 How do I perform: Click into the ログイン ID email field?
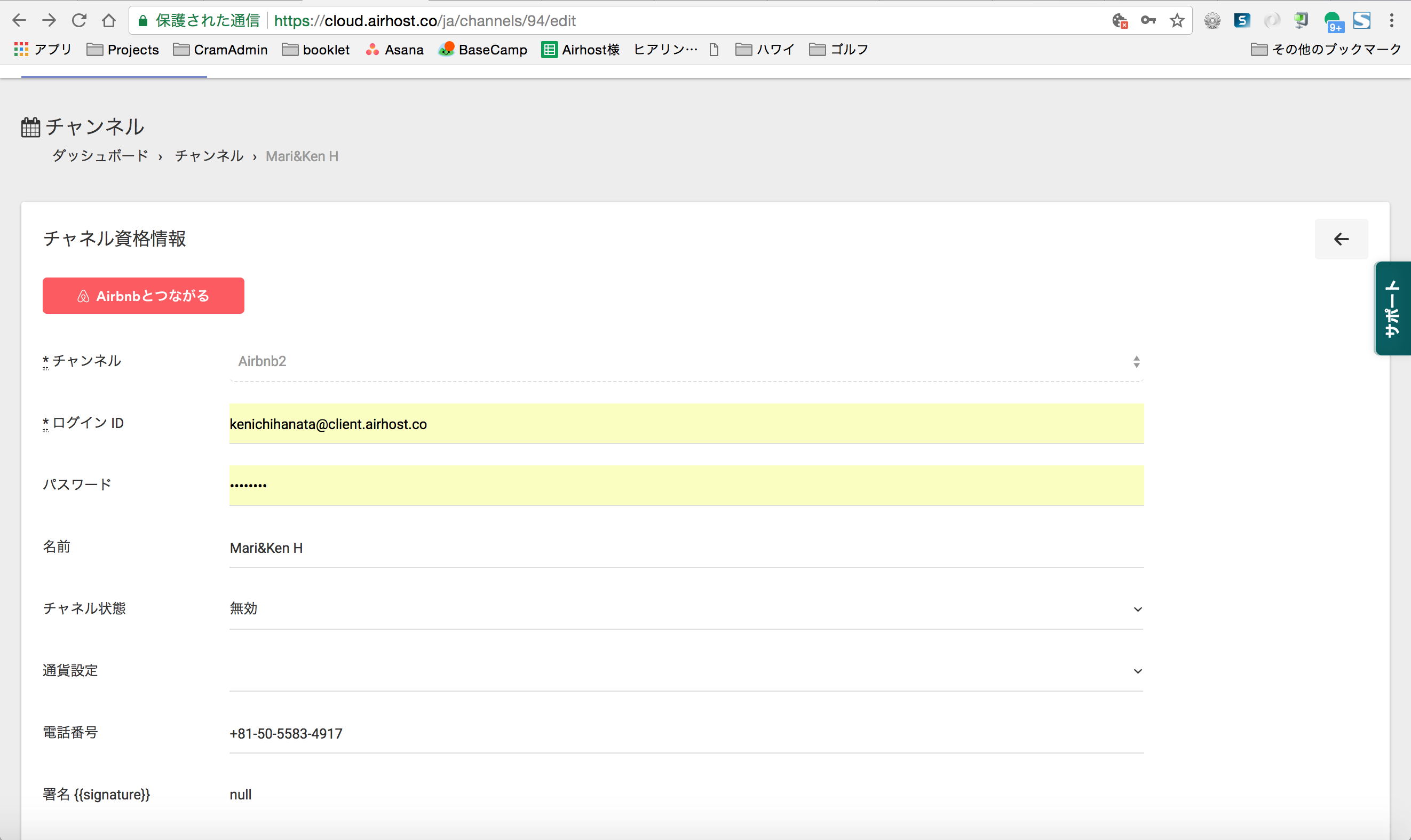pyautogui.click(x=686, y=424)
